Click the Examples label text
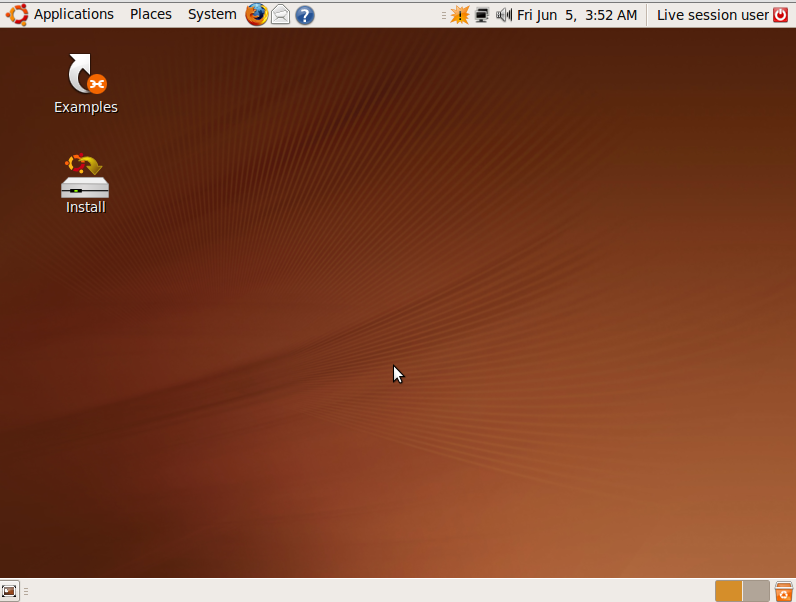 [x=86, y=107]
